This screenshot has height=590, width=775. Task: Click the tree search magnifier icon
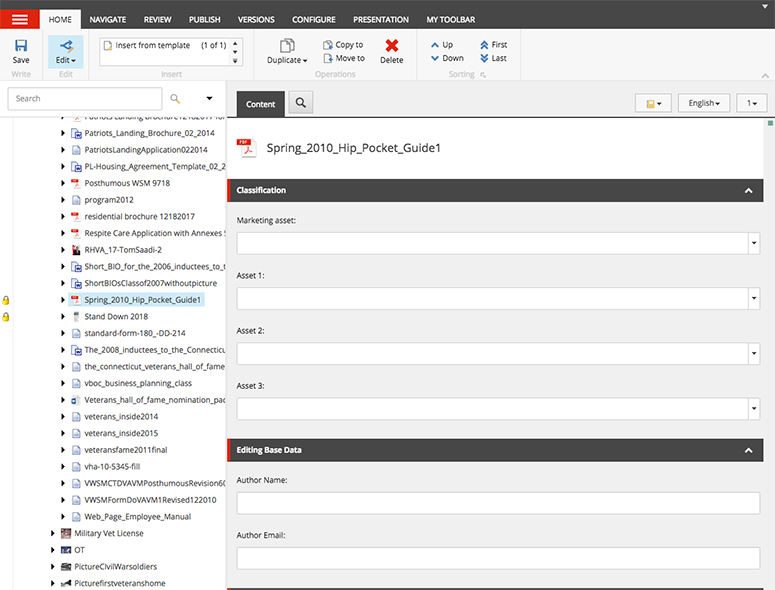tap(175, 98)
